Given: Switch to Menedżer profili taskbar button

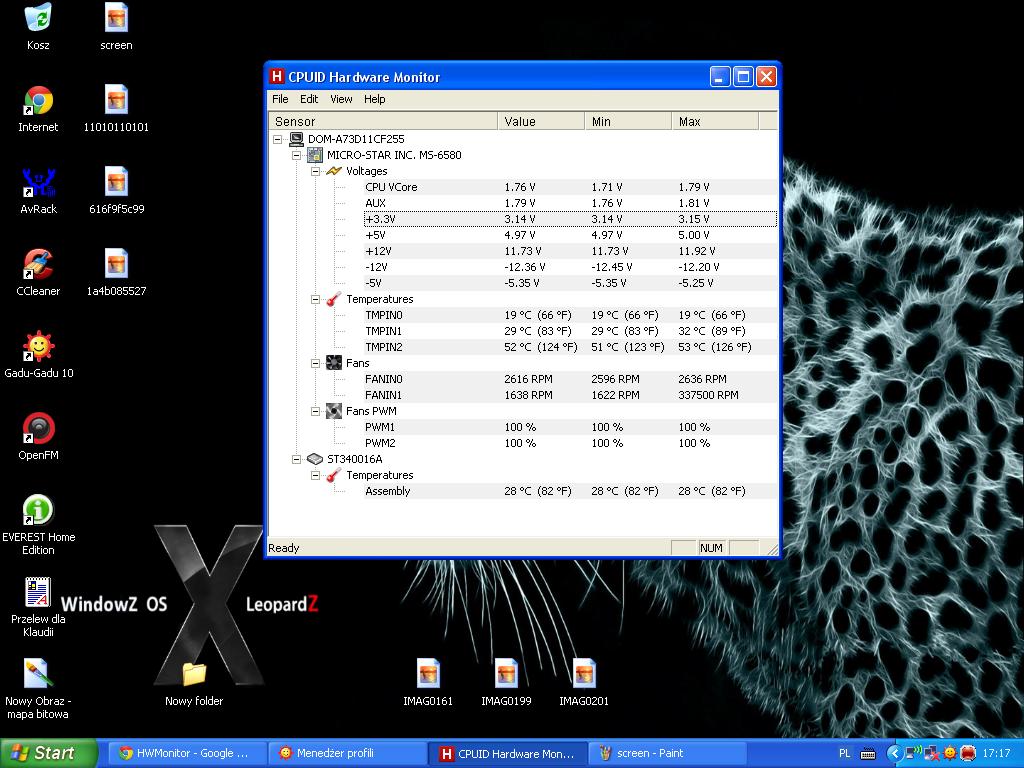Looking at the screenshot, I should (x=347, y=753).
